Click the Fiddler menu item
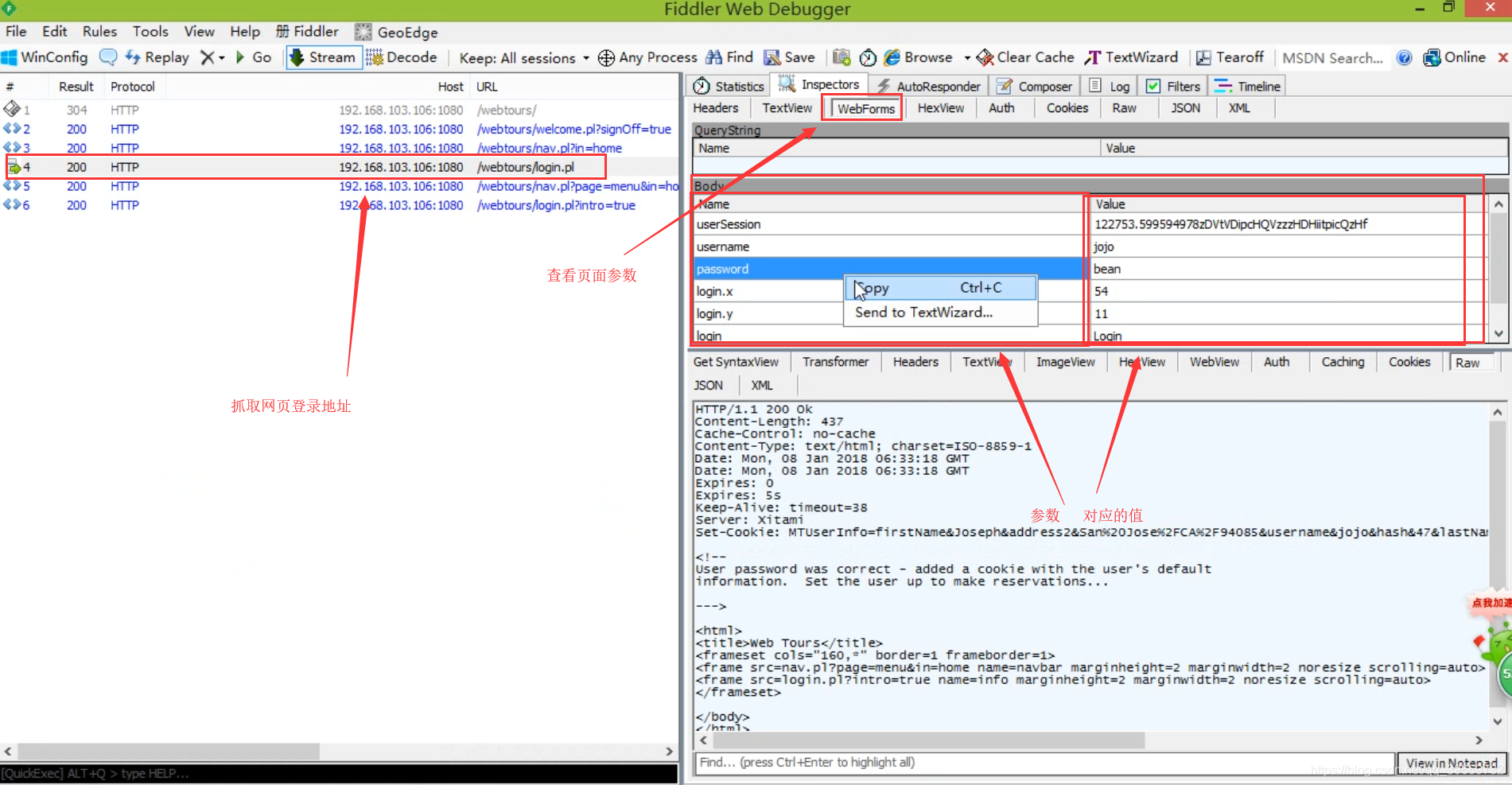The height and width of the screenshot is (785, 1512). point(307,31)
